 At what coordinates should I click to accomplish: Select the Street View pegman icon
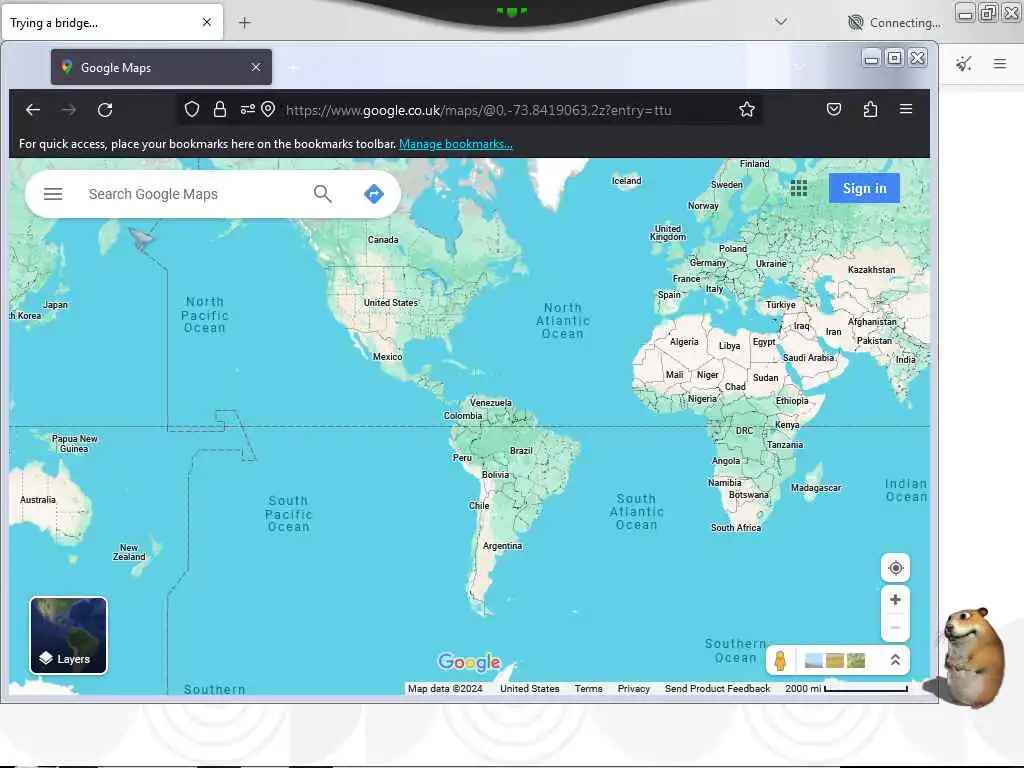pos(780,661)
